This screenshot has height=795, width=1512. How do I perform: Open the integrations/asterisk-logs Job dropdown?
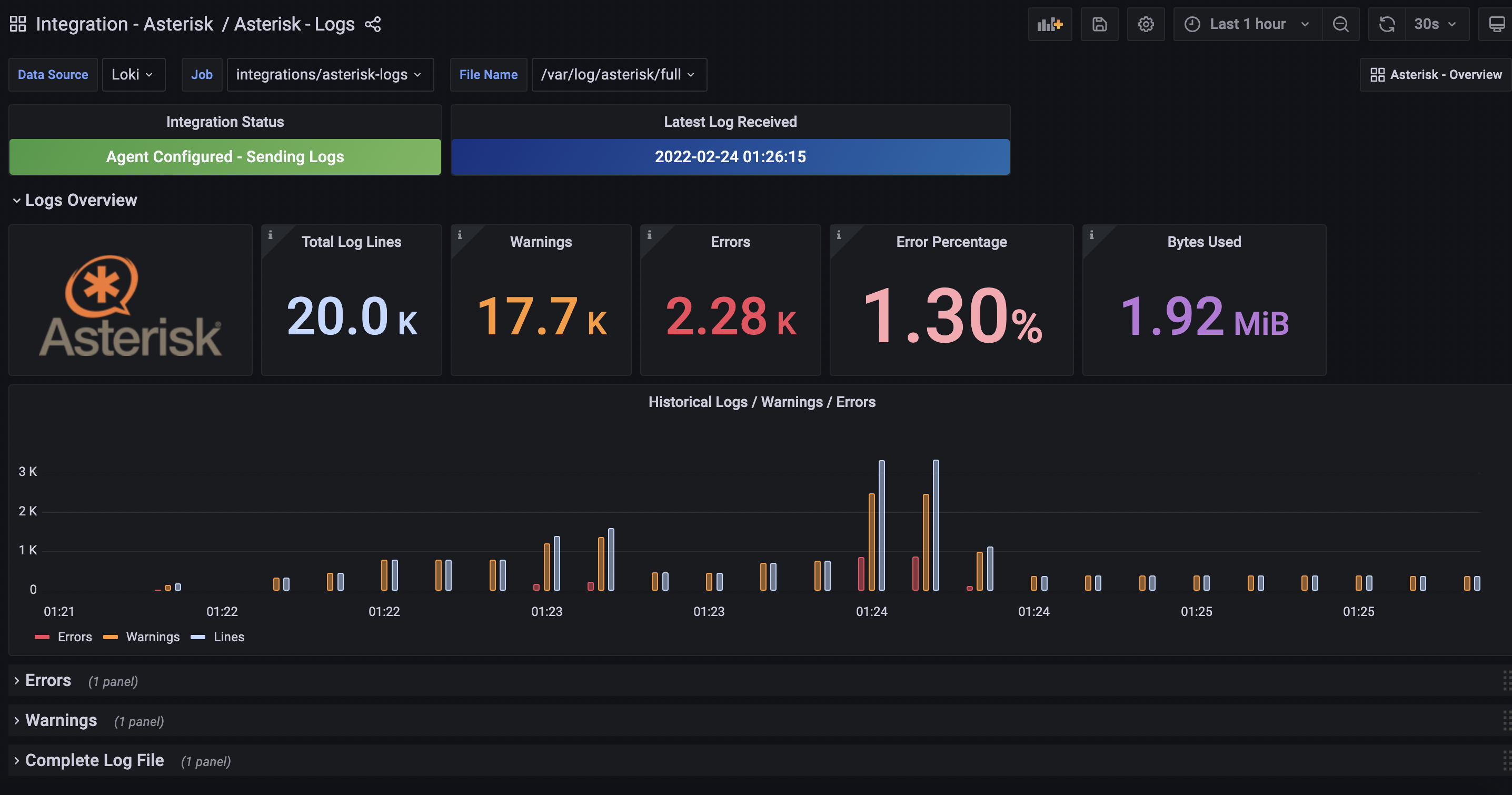[x=330, y=75]
